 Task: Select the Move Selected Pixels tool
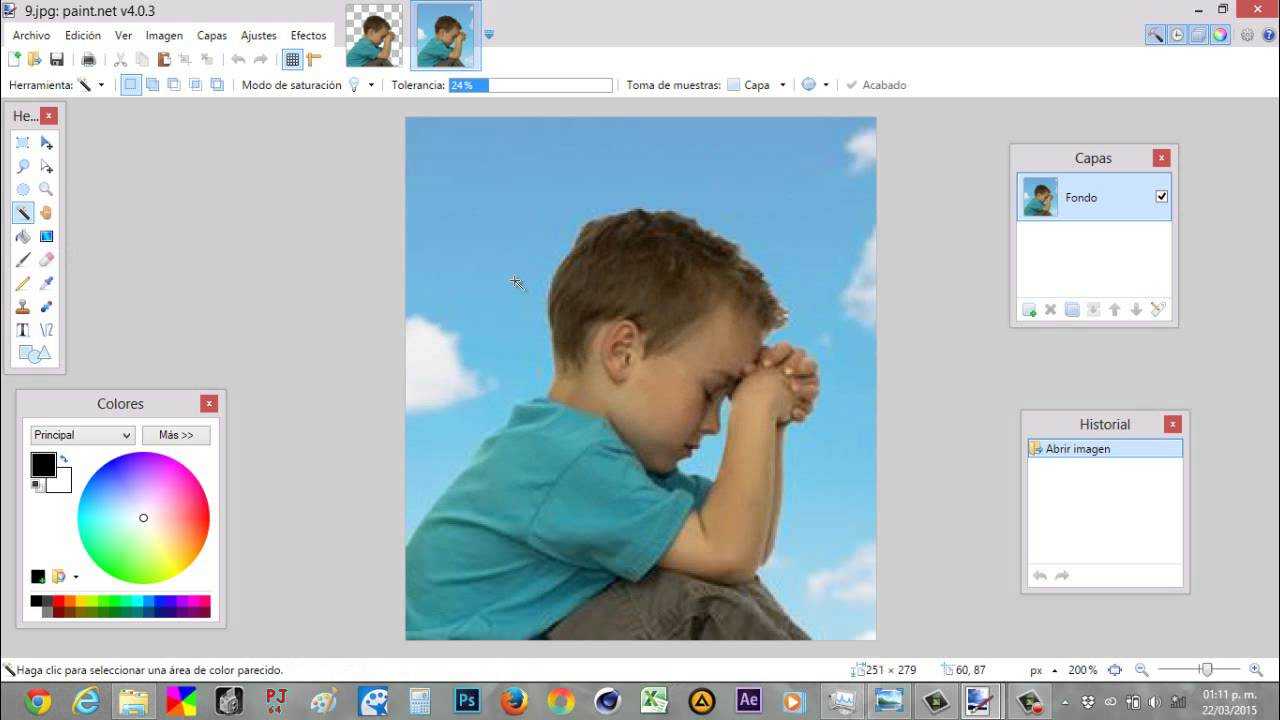(x=46, y=143)
